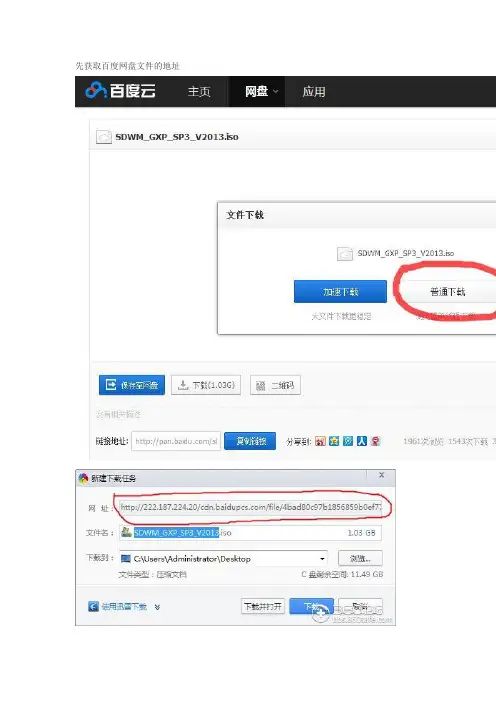This screenshot has width=496, height=702.
Task: Click the 百度云 logo in header
Action: (x=120, y=91)
